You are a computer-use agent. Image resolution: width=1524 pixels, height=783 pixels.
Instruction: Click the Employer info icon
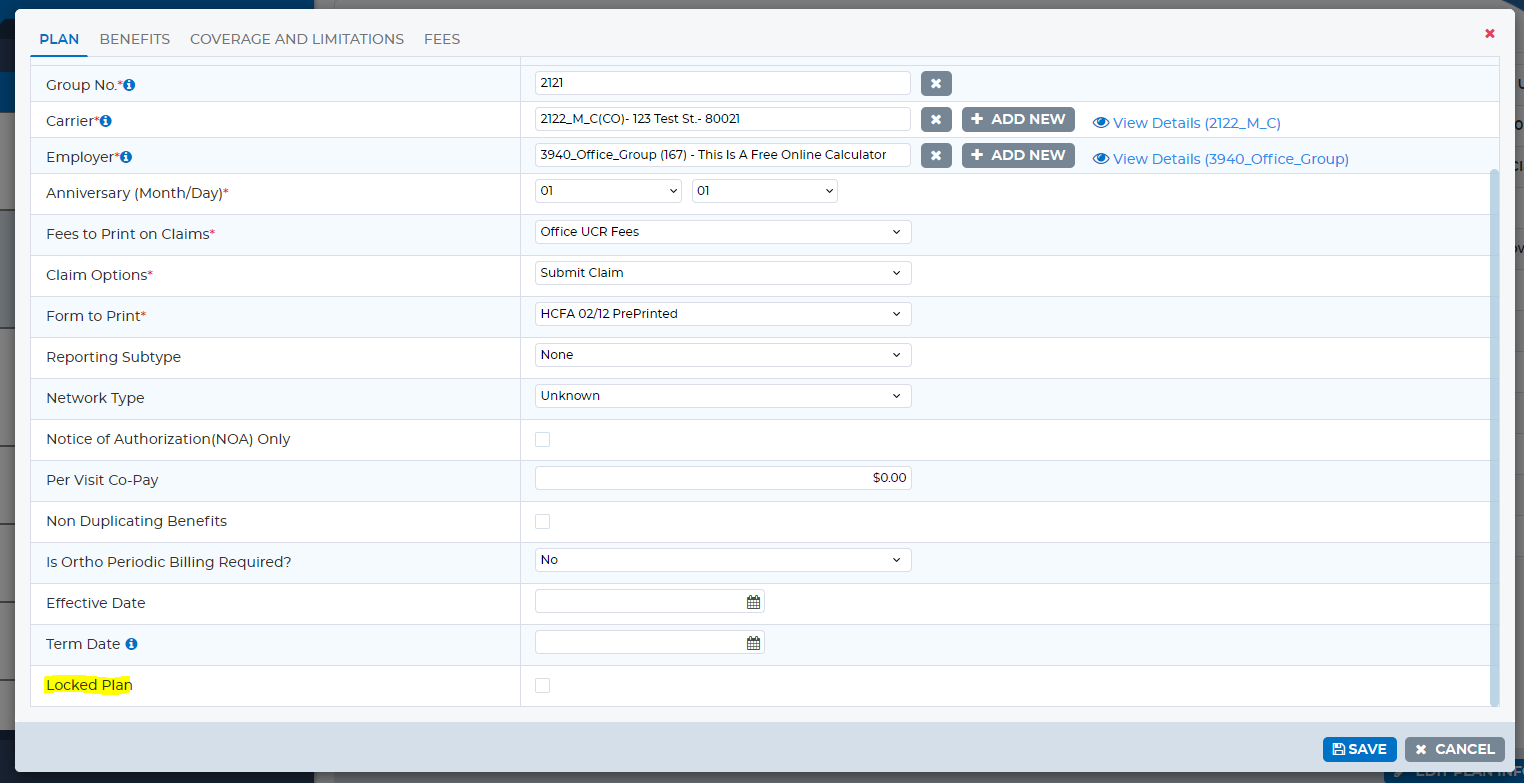point(126,157)
